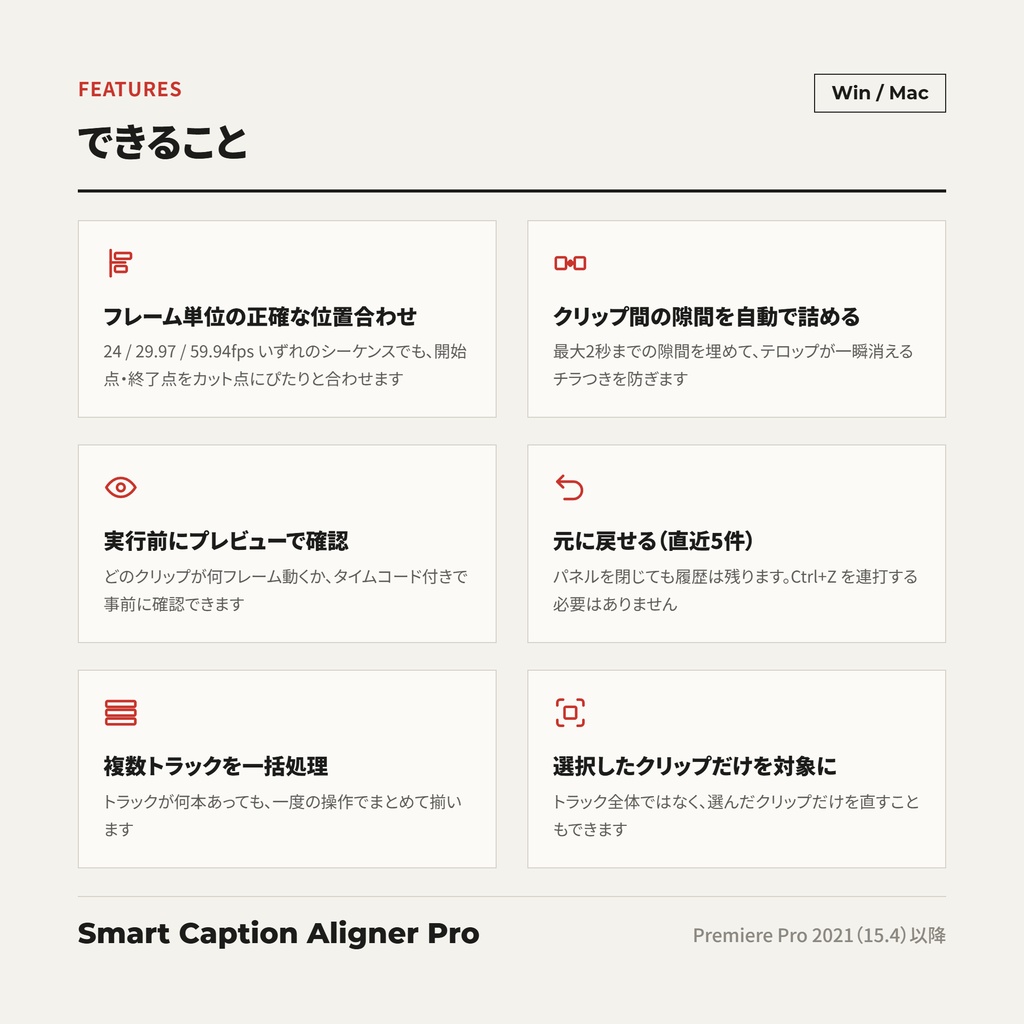Click the gap-closing icon above クリップ間の隙間
The image size is (1024, 1024).
coord(570,263)
